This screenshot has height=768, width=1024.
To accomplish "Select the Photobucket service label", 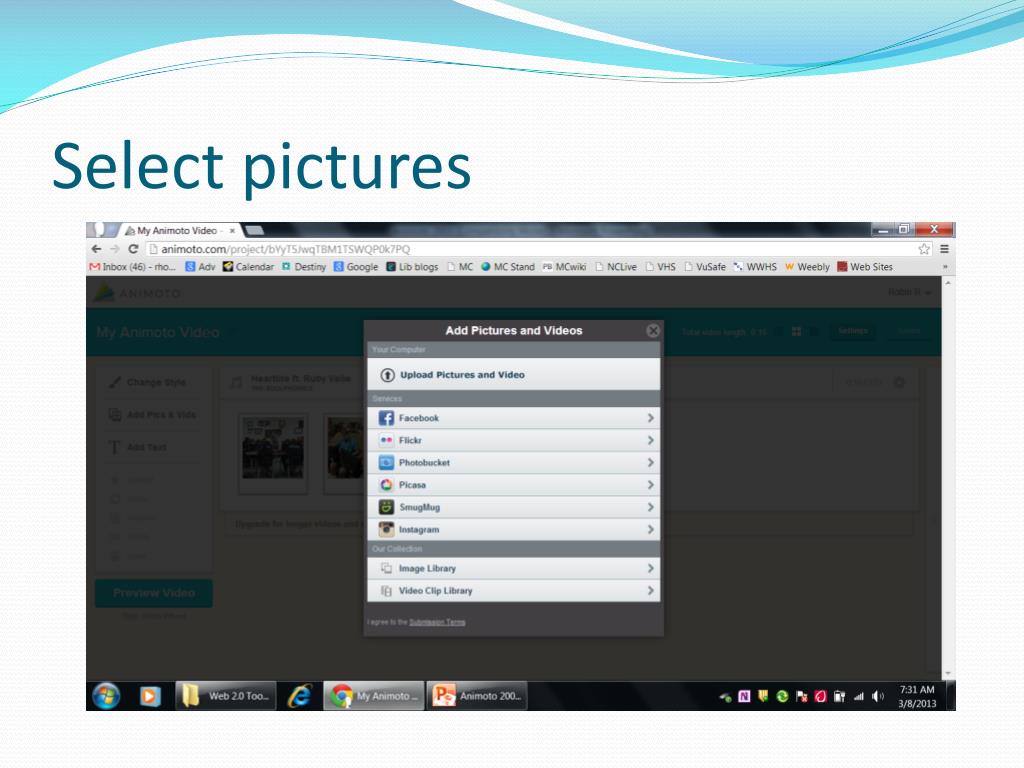I will (x=424, y=462).
